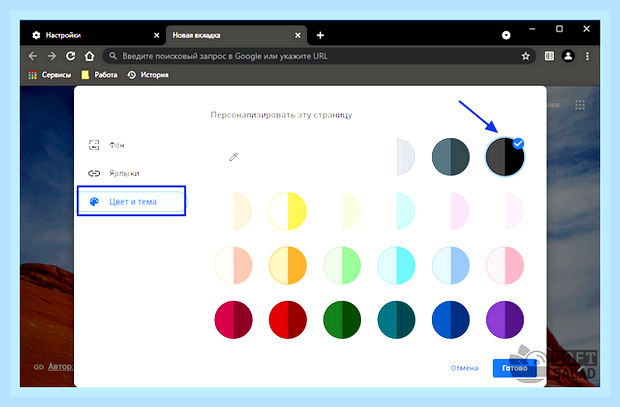The image size is (620, 407).
Task: Click the forward navigation arrow
Action: 52,56
